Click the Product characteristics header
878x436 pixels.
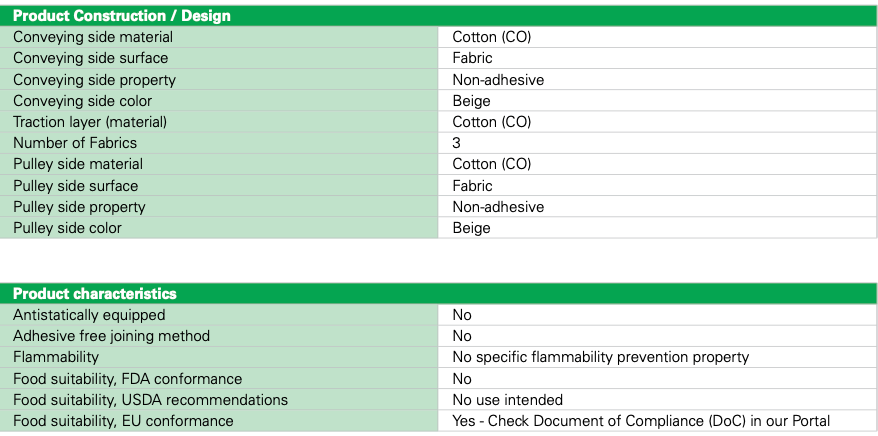point(95,294)
